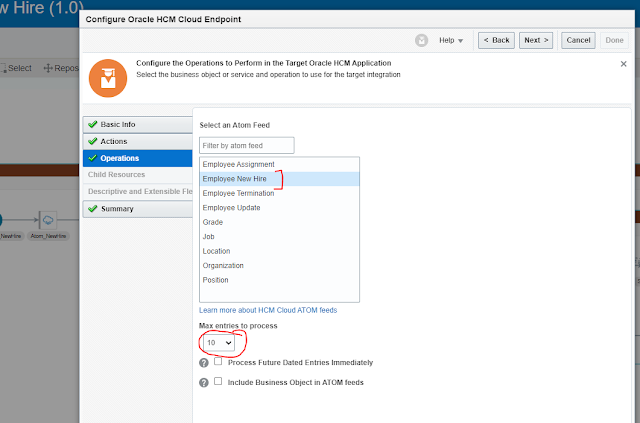Select Employee Termination atom feed

click(x=279, y=194)
